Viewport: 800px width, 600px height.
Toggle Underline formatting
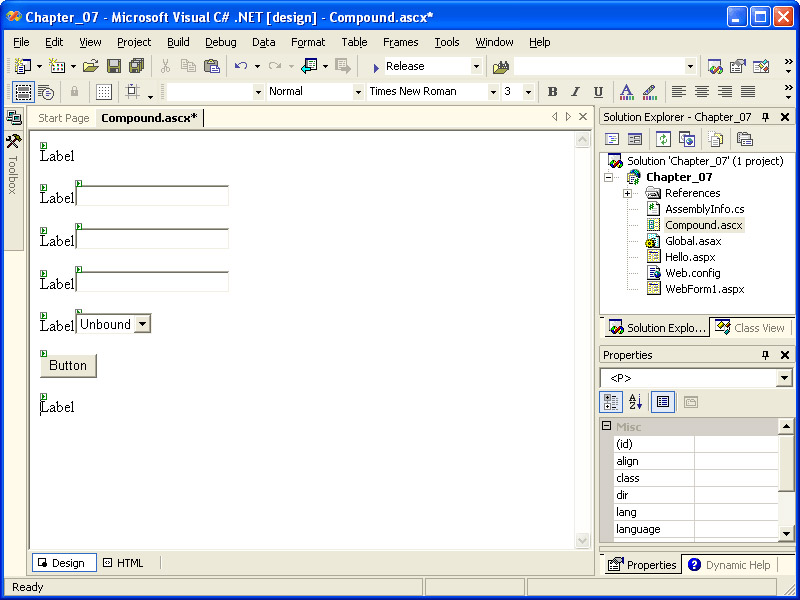tap(598, 92)
